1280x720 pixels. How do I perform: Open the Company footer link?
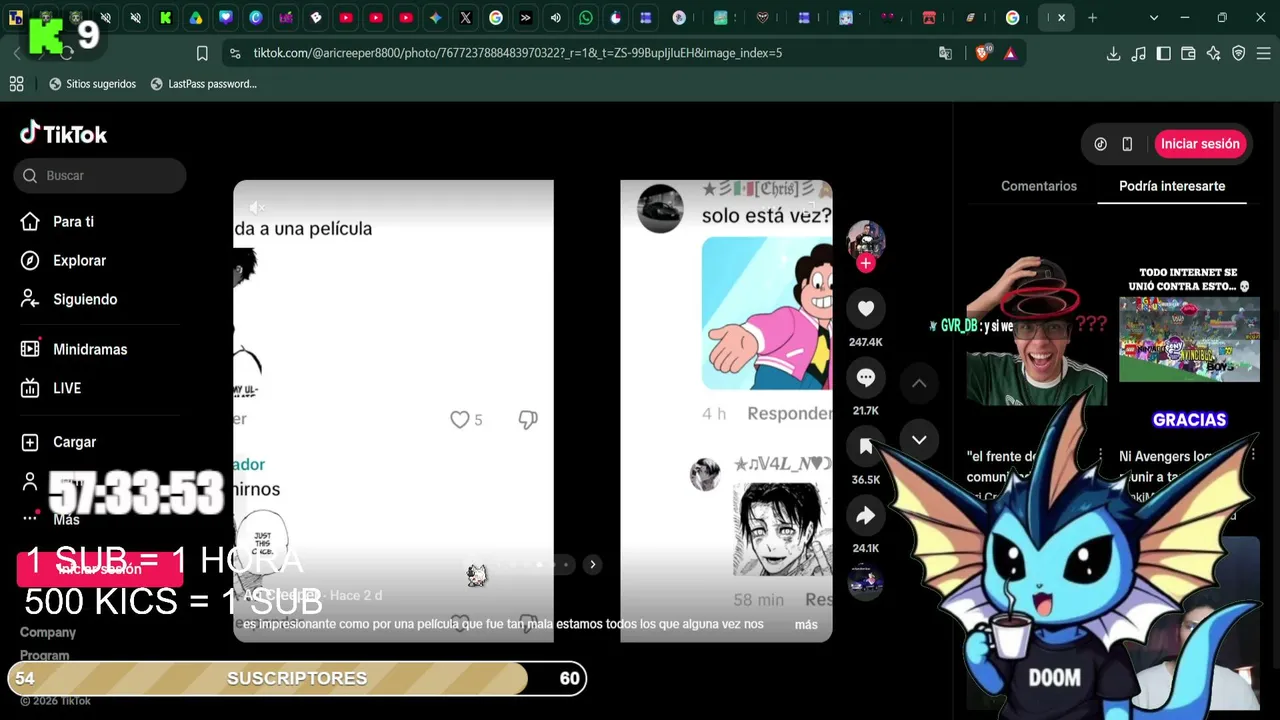(48, 632)
